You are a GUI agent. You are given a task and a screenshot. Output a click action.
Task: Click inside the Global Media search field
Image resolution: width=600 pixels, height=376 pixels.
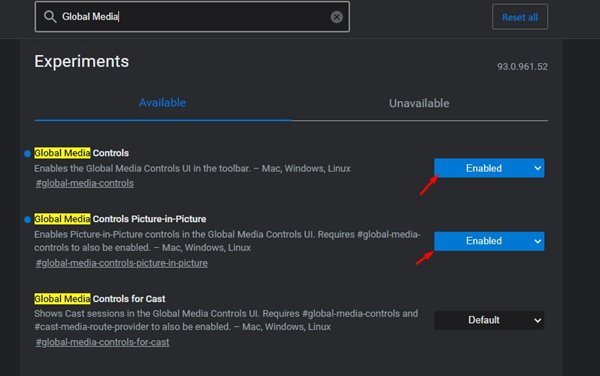[192, 16]
